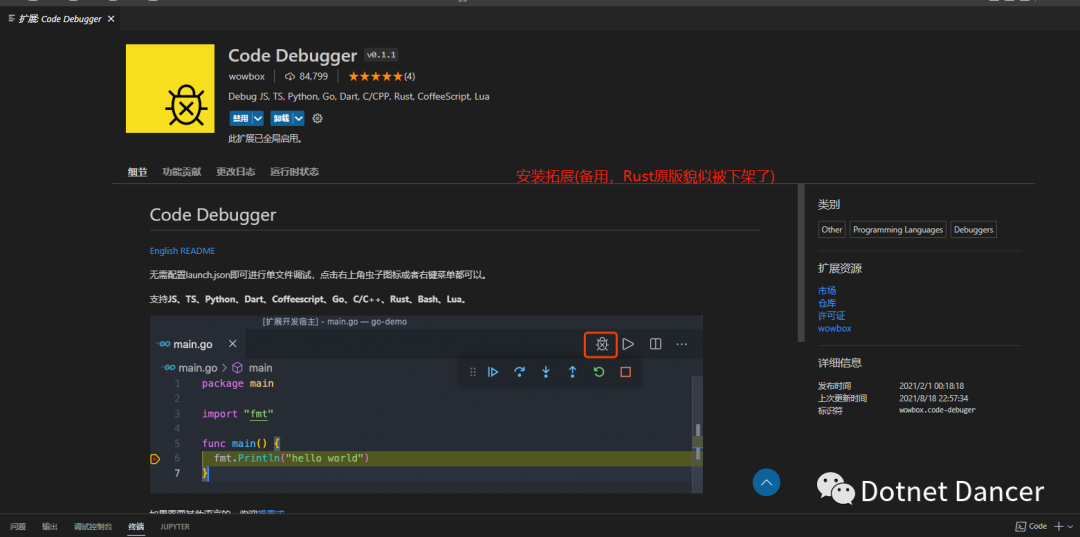This screenshot has height=537, width=1080.
Task: Select the JUPYTER panel tab
Action: [x=175, y=526]
